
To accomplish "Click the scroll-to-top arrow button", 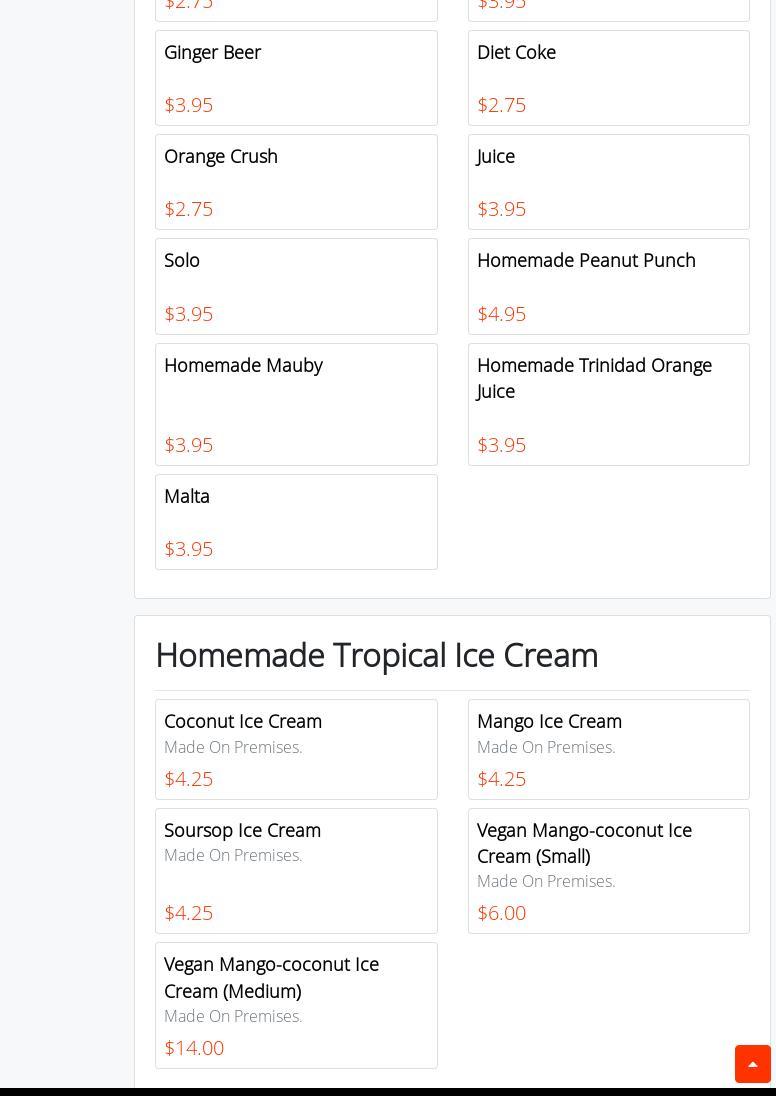I will [x=752, y=1064].
